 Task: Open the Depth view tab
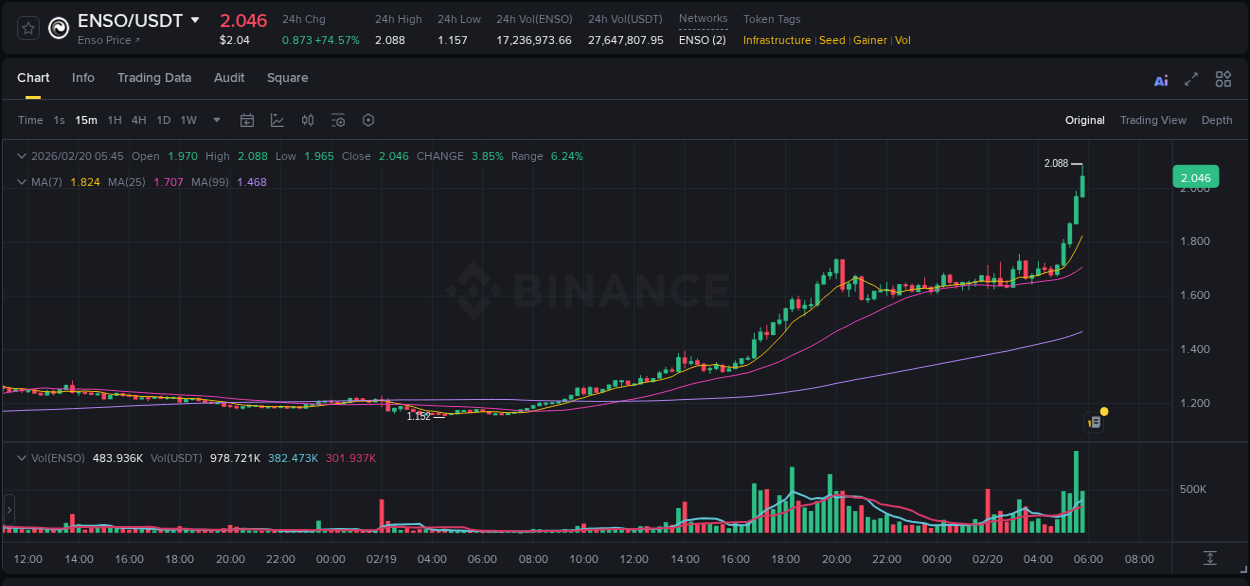click(x=1216, y=120)
